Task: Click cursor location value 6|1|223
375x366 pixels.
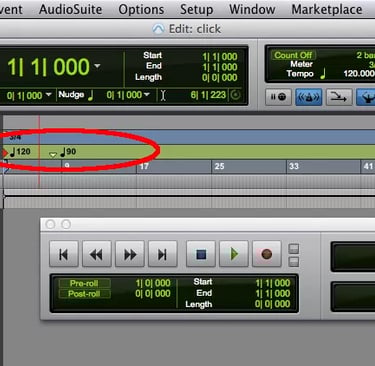Action: pos(208,95)
